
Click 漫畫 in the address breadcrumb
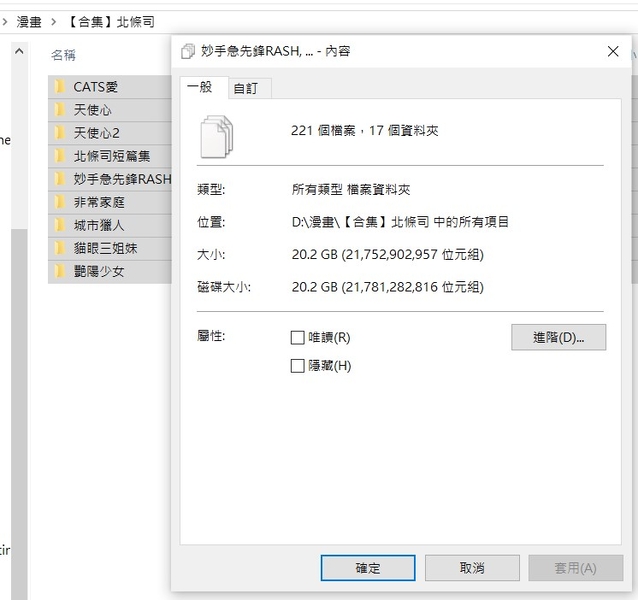click(29, 22)
